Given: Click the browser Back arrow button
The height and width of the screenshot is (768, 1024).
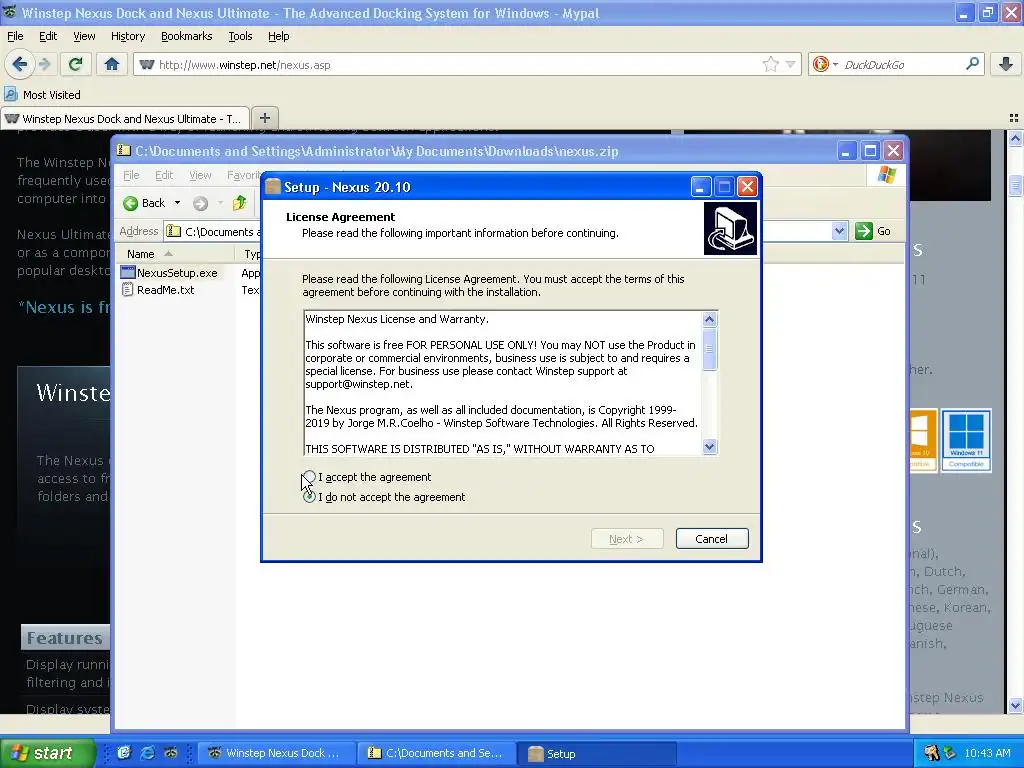Looking at the screenshot, I should point(20,64).
